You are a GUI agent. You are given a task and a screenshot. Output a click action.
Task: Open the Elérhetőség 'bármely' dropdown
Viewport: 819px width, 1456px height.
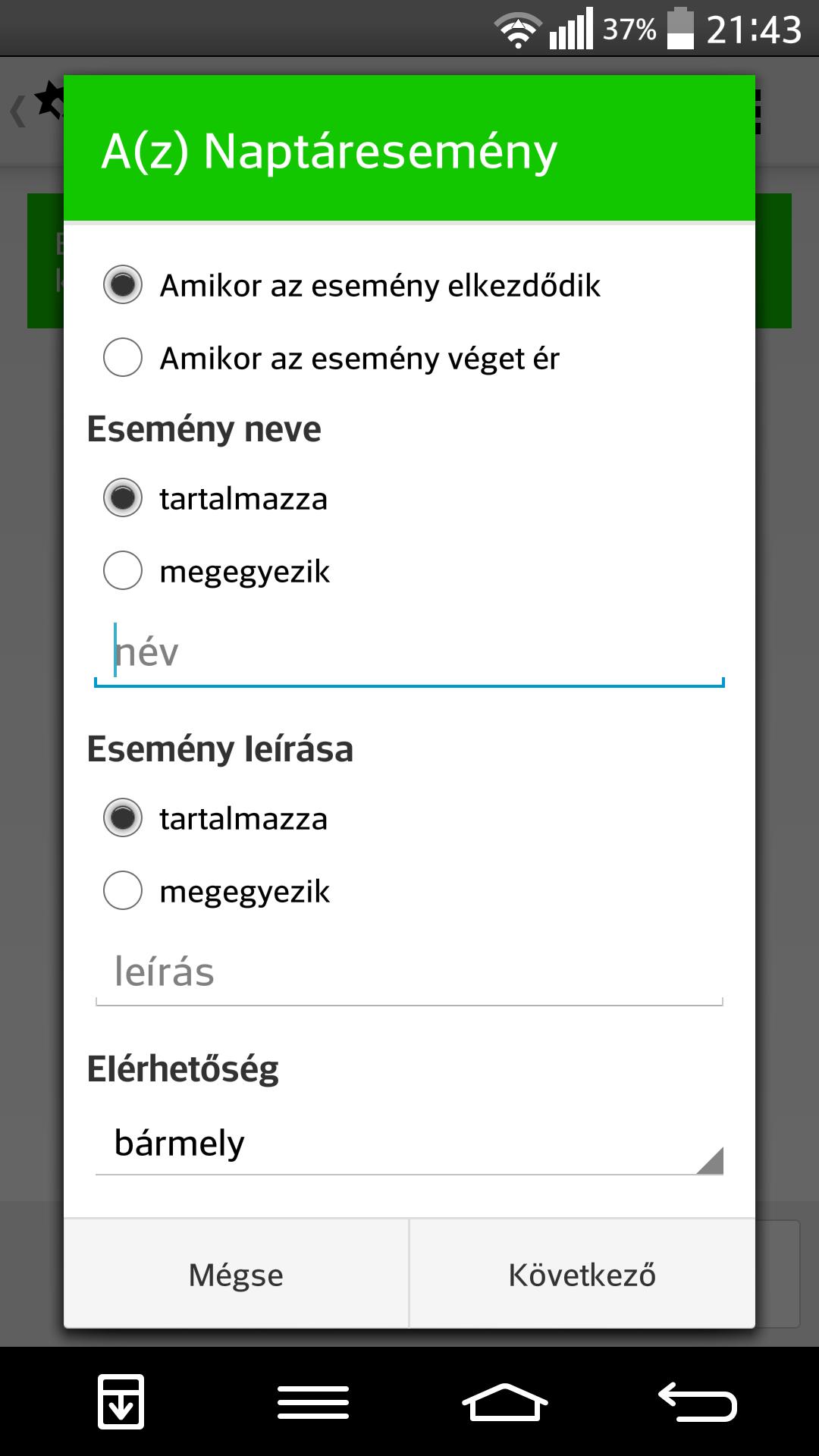point(409,1143)
